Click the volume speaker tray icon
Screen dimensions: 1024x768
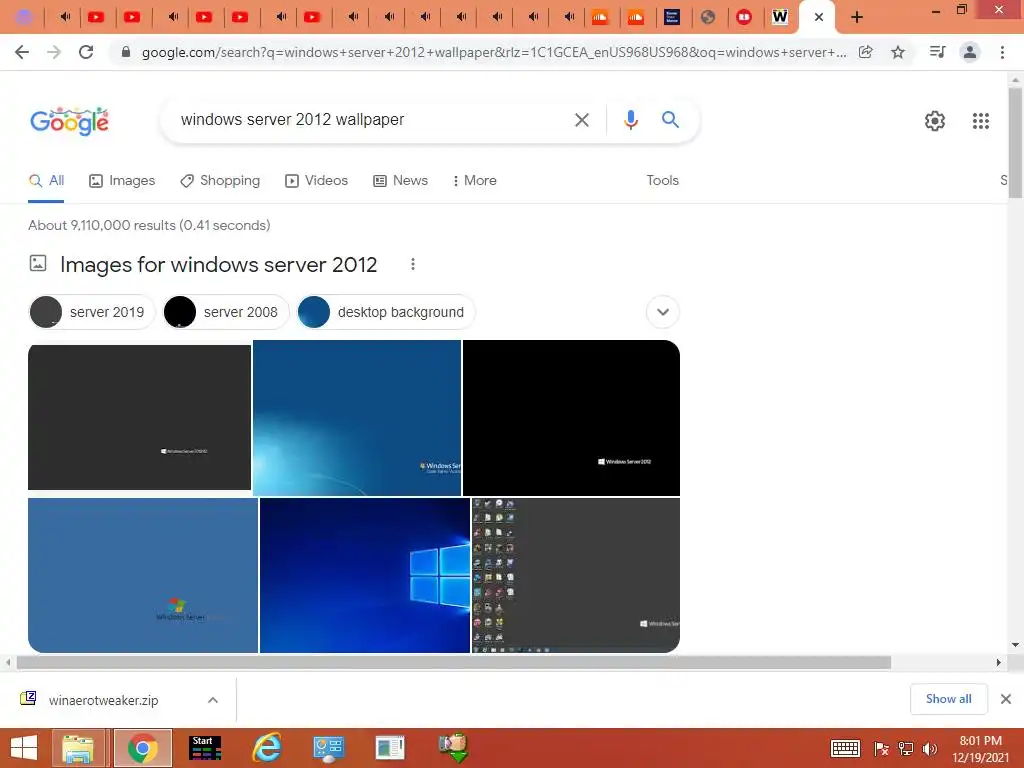(929, 749)
